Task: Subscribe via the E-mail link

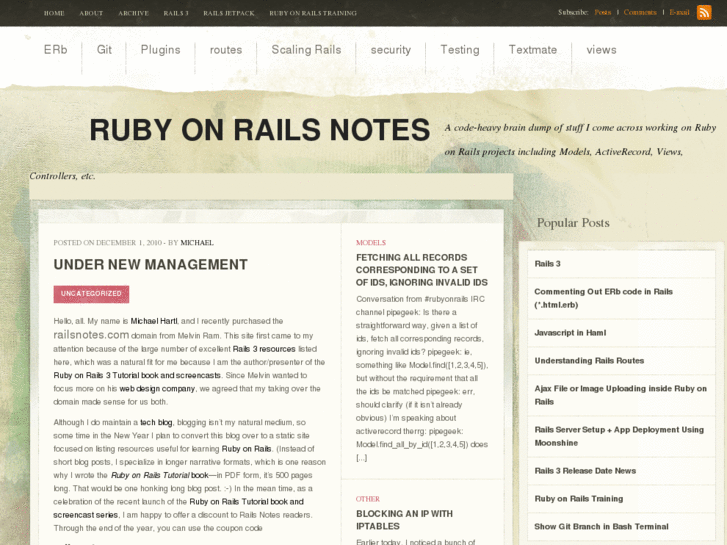Action: (679, 13)
